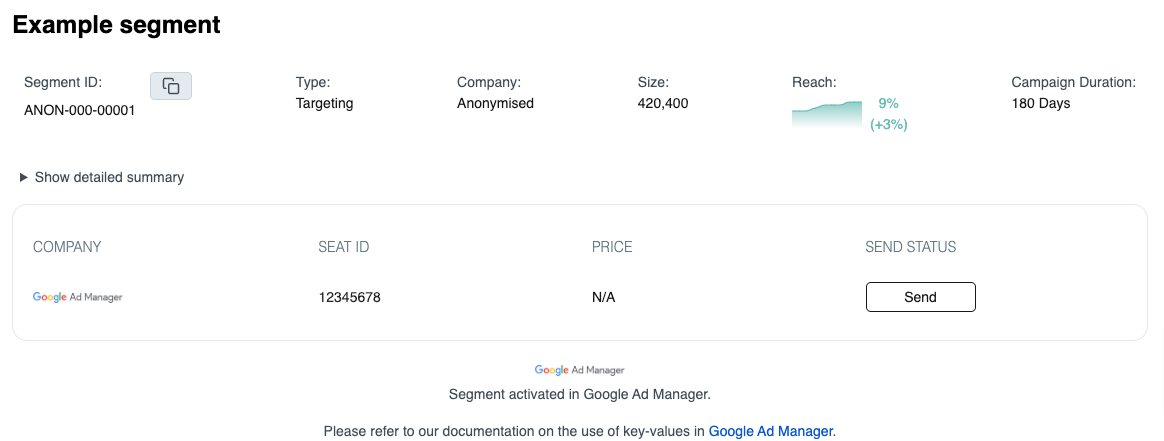Open the Google Ad Manager documentation link
The width and height of the screenshot is (1164, 441).
point(770,431)
